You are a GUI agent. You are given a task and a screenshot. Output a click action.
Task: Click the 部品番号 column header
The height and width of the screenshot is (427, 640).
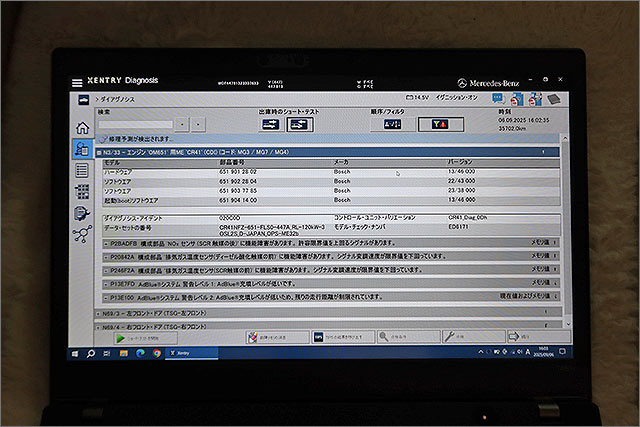(232, 162)
